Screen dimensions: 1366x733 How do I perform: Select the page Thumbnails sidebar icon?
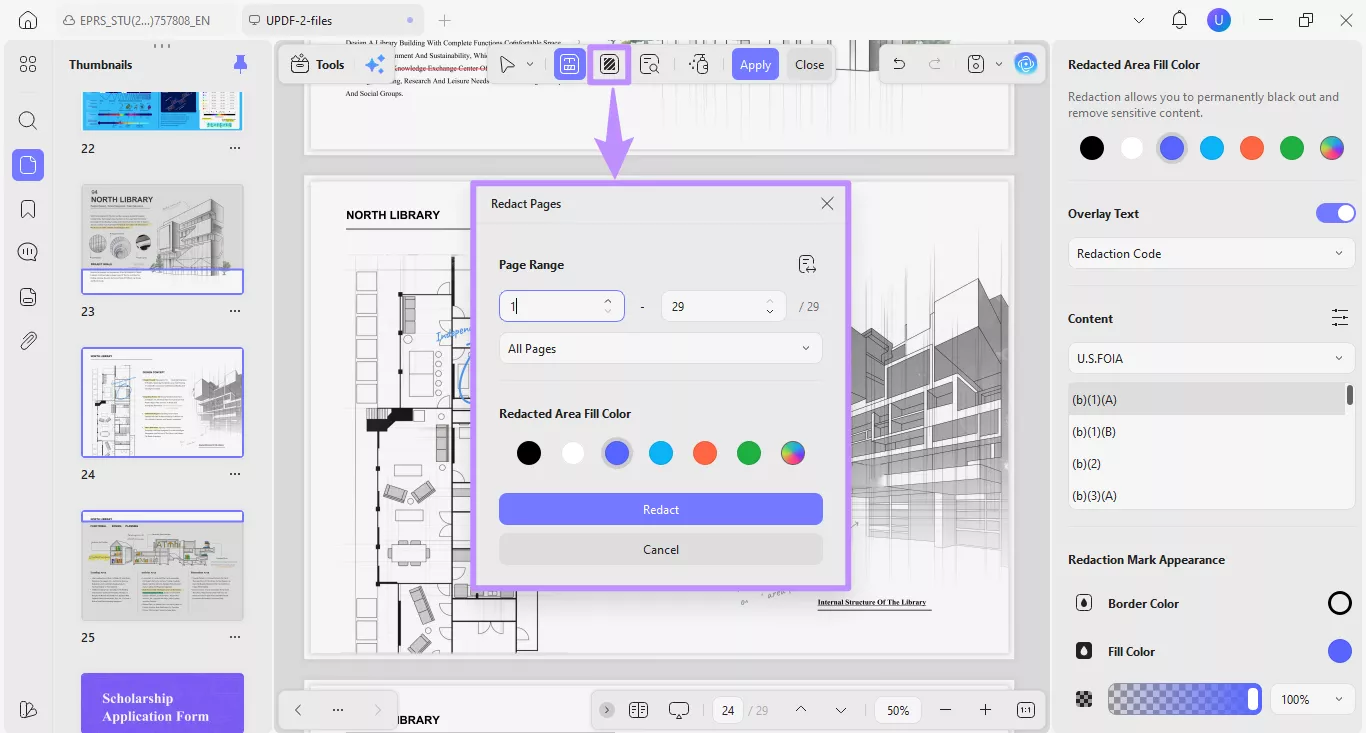point(28,165)
